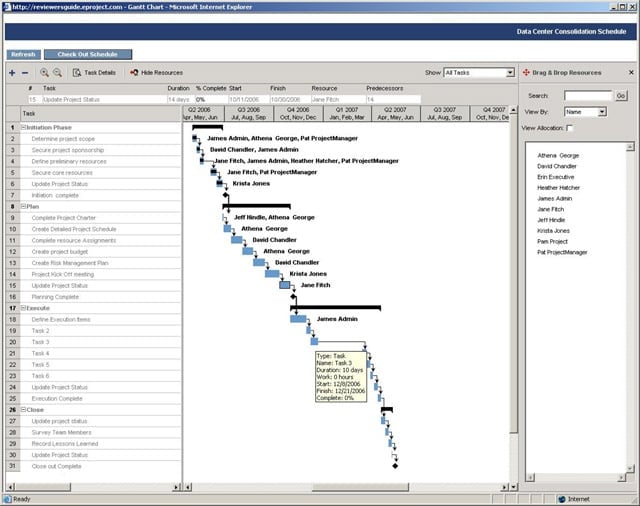Collapse the Close group

click(x=23, y=409)
